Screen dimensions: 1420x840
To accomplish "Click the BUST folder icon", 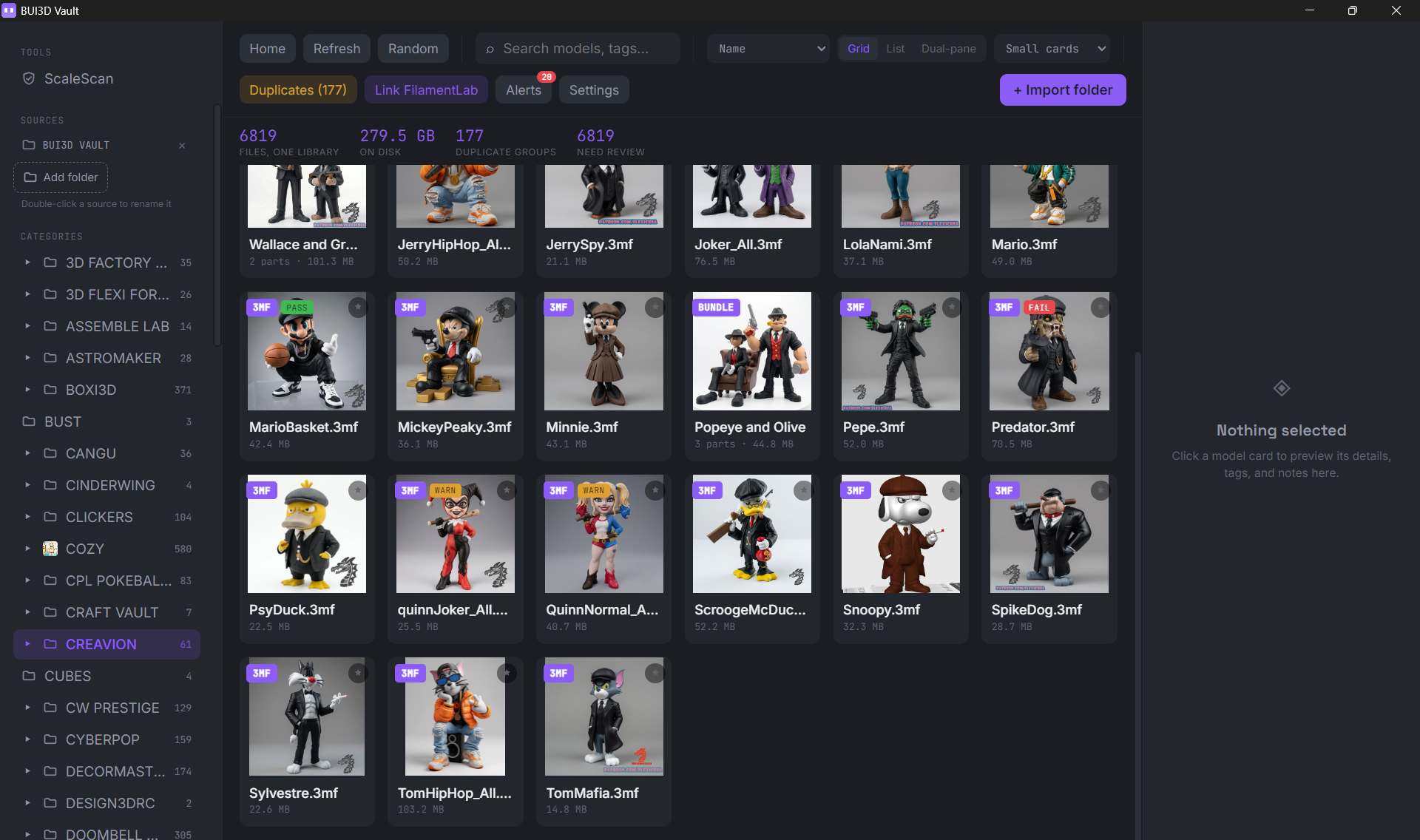I will pos(29,421).
